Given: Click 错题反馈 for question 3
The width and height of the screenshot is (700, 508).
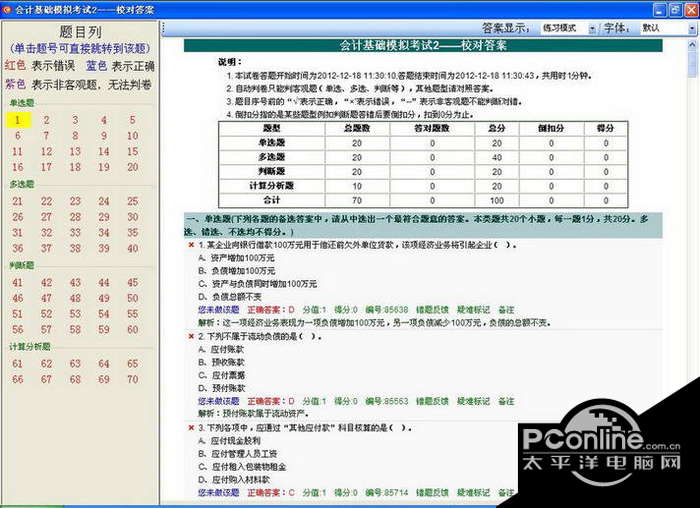Looking at the screenshot, I should point(432,493).
